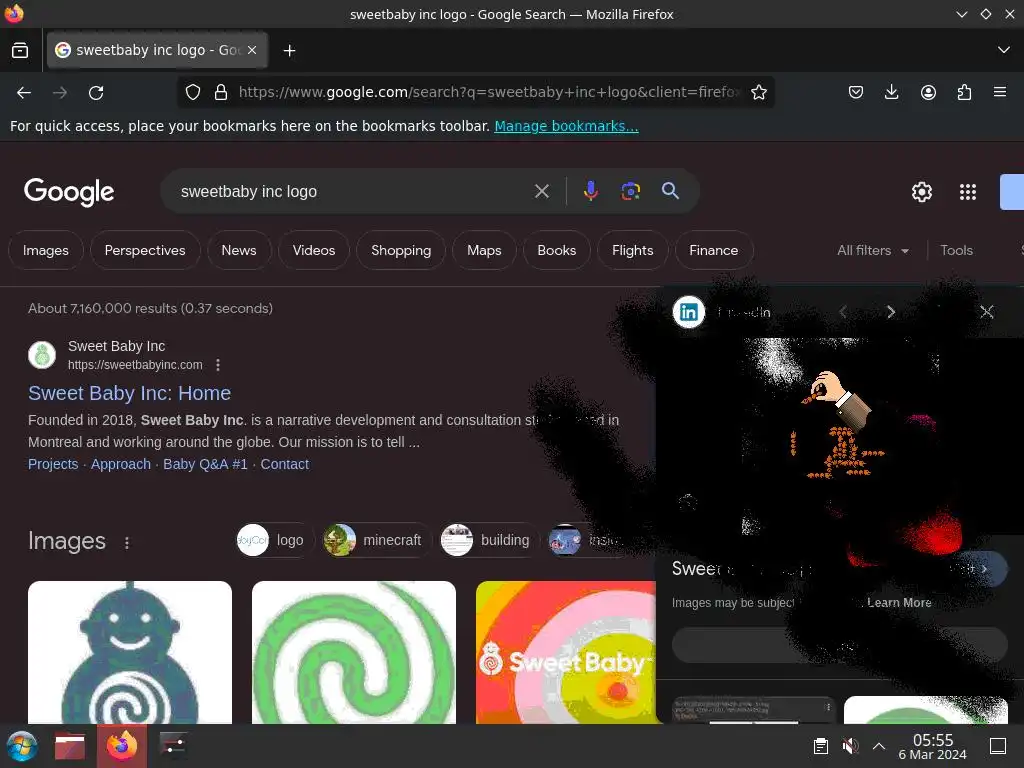
Task: Close the image preview side panel
Action: tap(987, 312)
